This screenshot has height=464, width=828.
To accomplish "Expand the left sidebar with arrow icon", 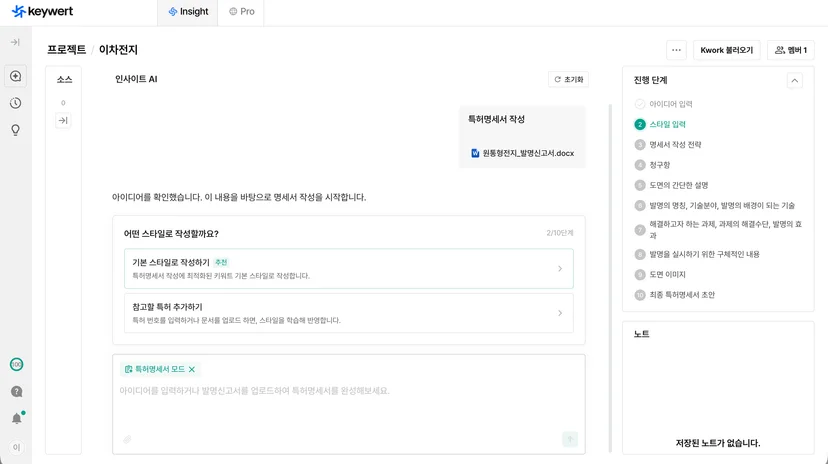I will [15, 42].
